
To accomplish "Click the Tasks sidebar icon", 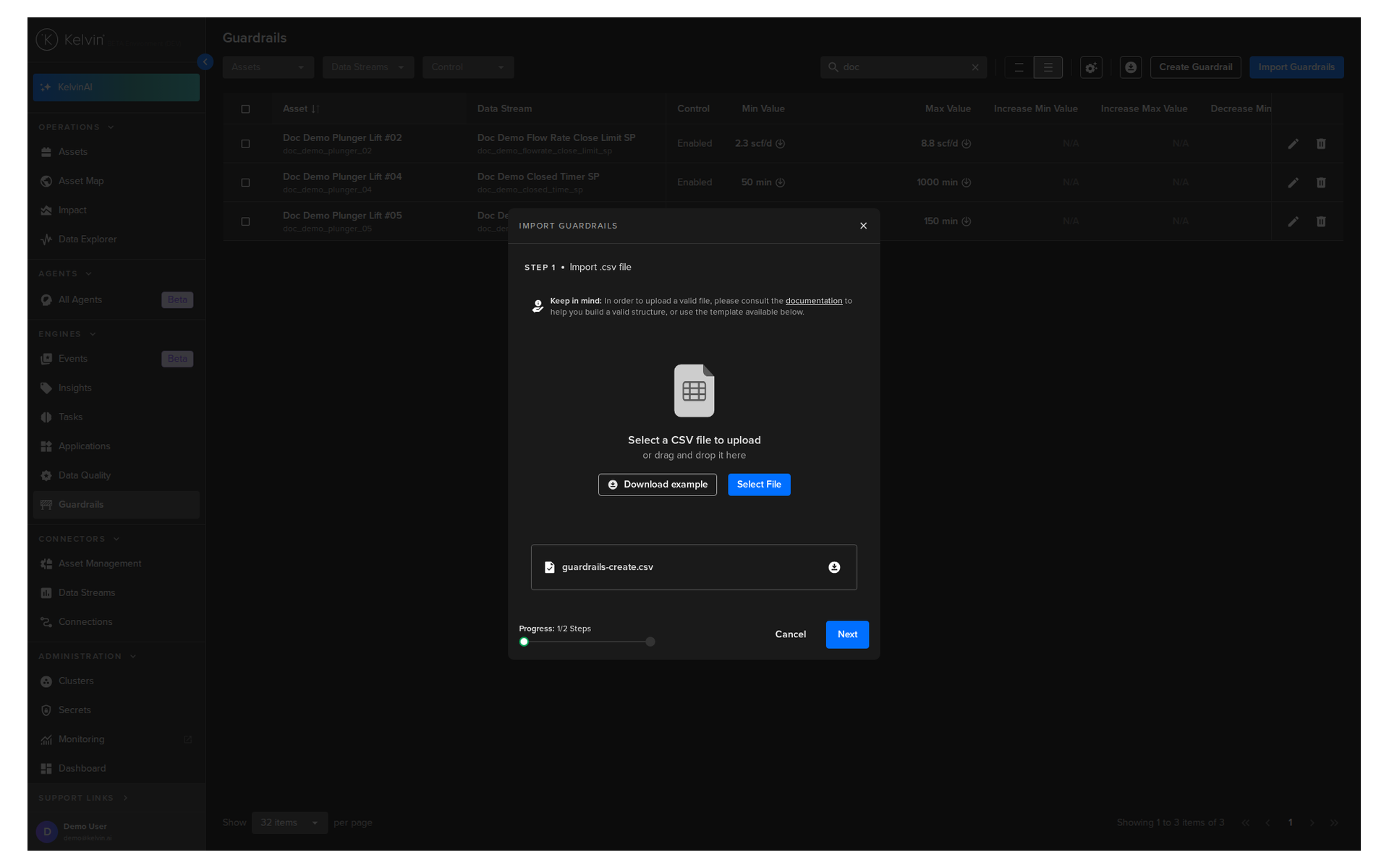I will pyautogui.click(x=46, y=417).
